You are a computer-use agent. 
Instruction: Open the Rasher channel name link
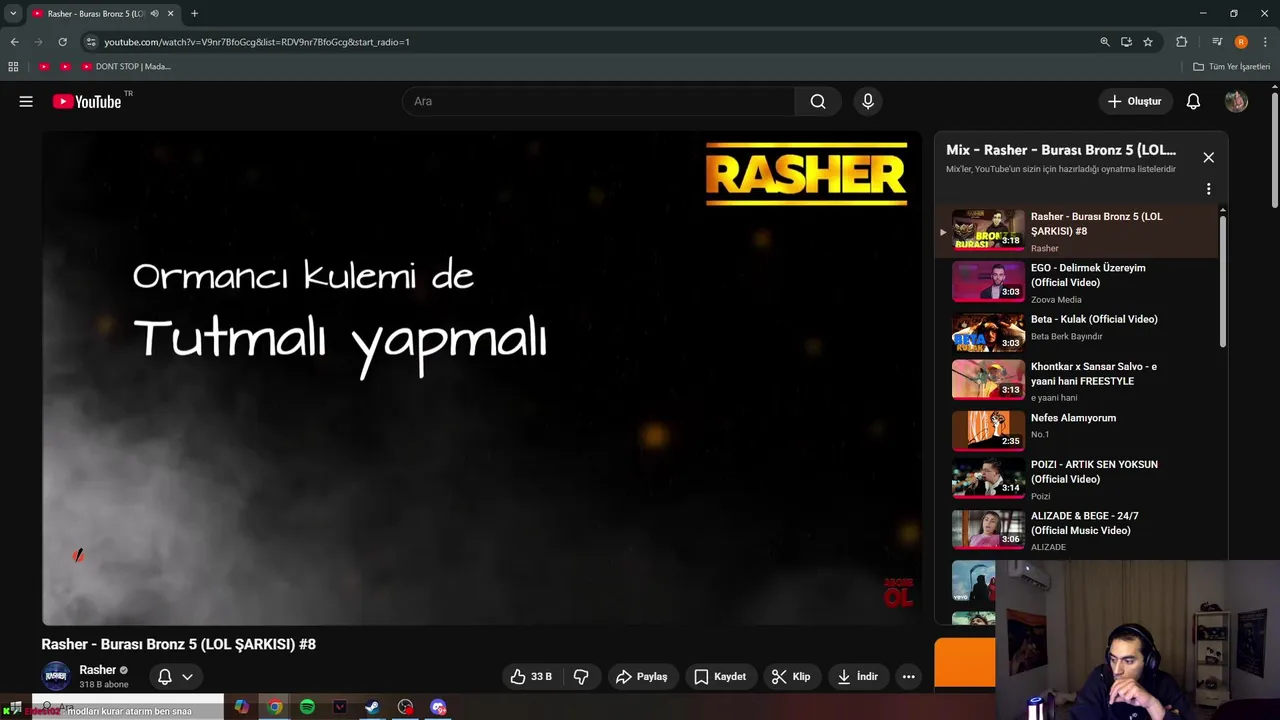98,670
